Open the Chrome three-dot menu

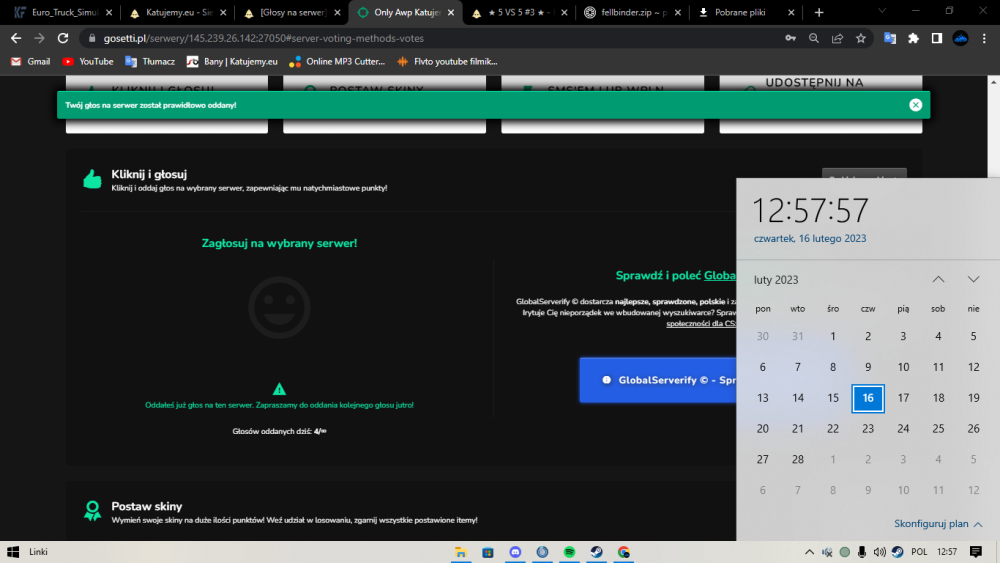(x=984, y=38)
